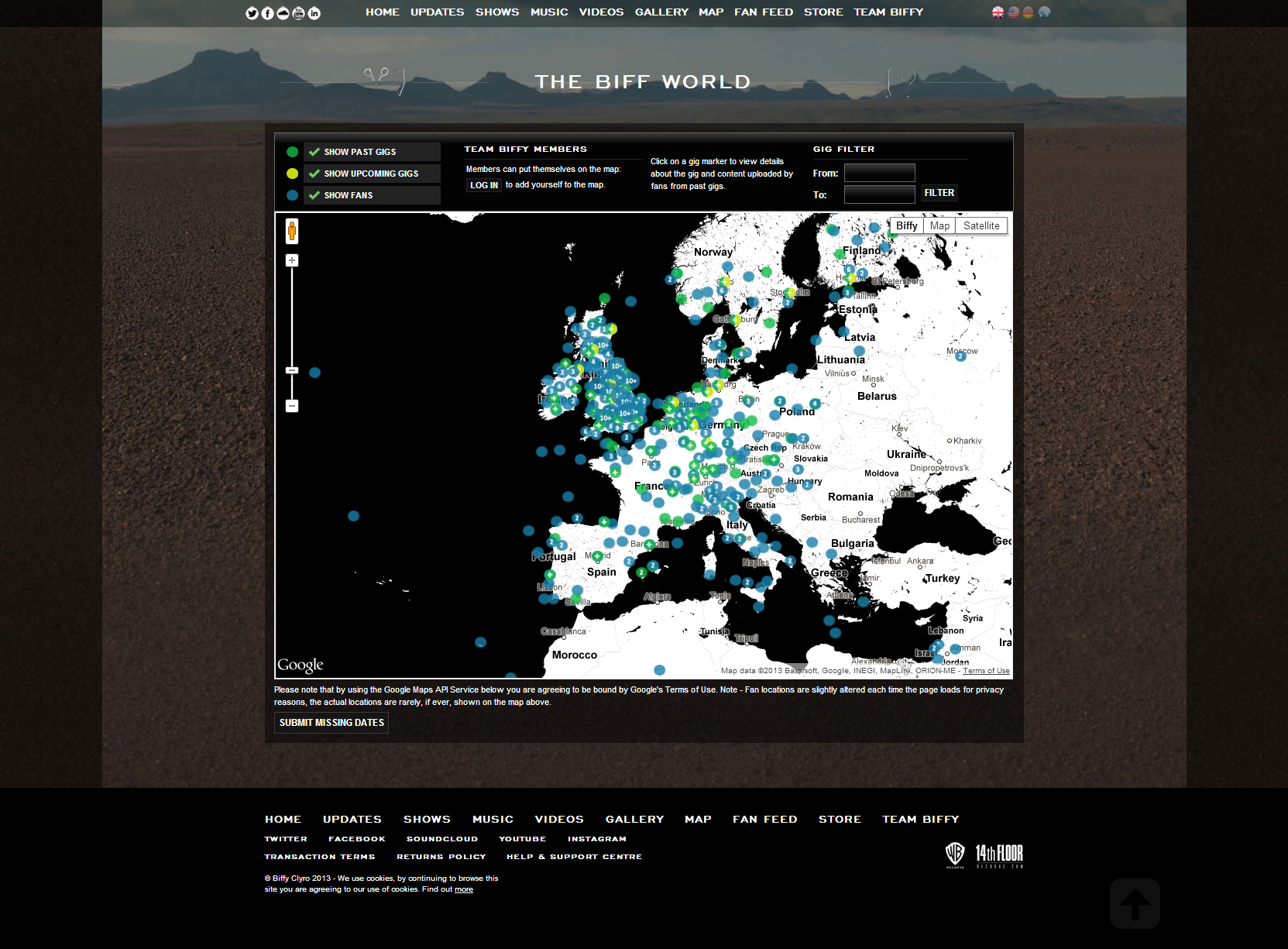Switch the map to Satellite view
This screenshot has height=949, width=1288.
click(x=981, y=225)
